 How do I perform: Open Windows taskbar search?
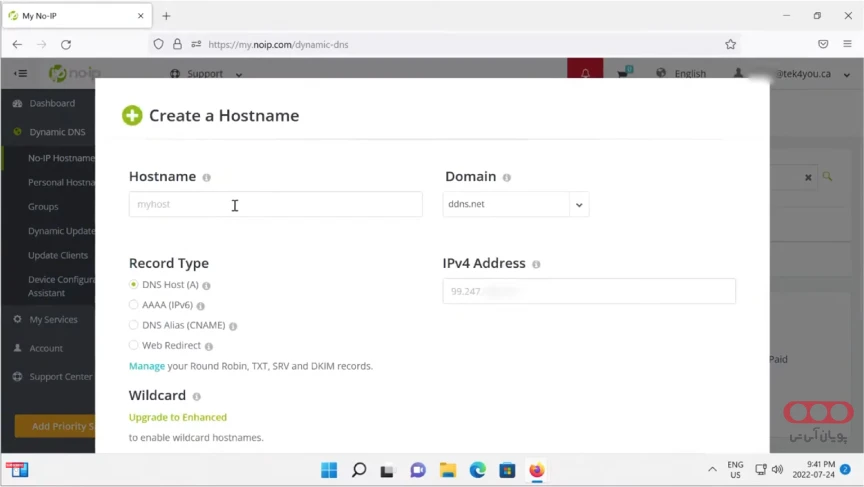tap(359, 470)
